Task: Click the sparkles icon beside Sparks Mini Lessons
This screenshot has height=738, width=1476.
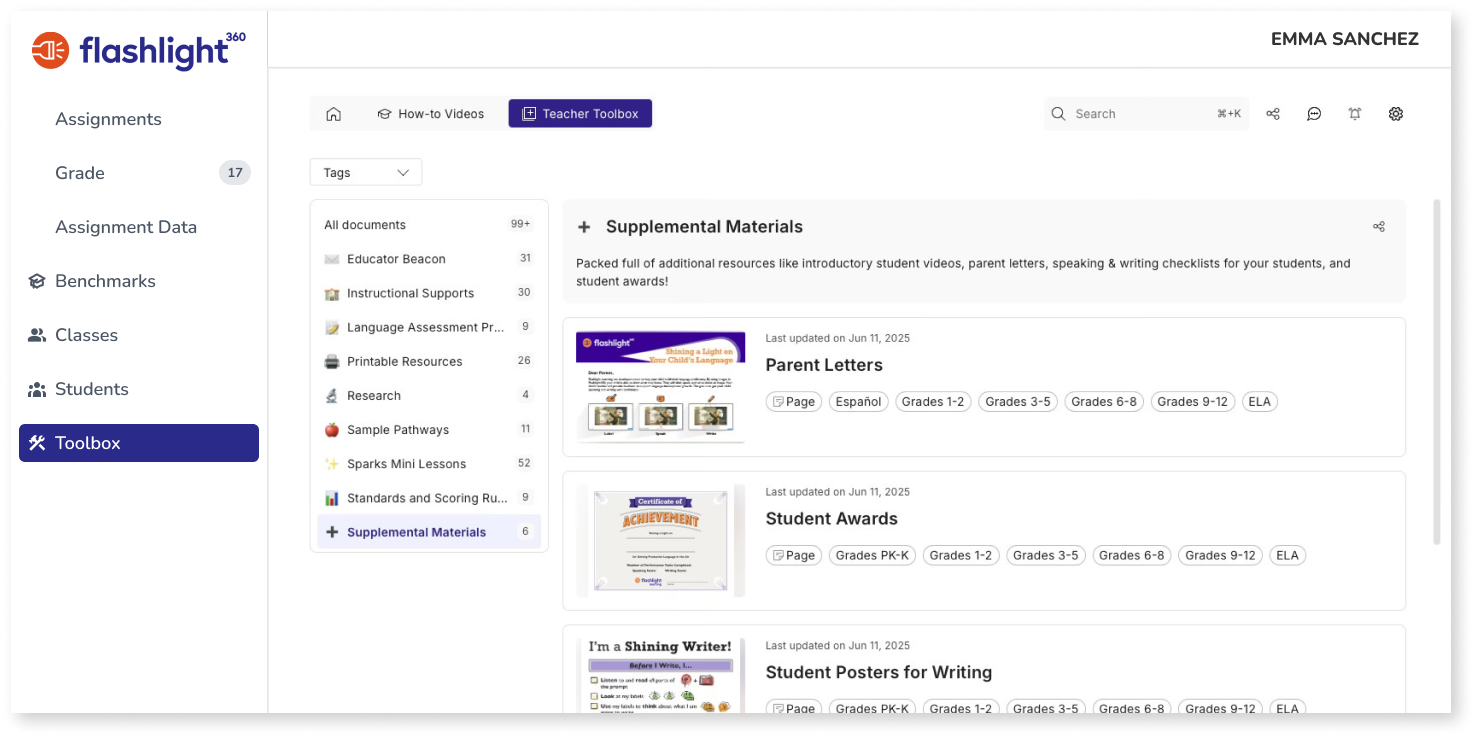Action: click(332, 464)
